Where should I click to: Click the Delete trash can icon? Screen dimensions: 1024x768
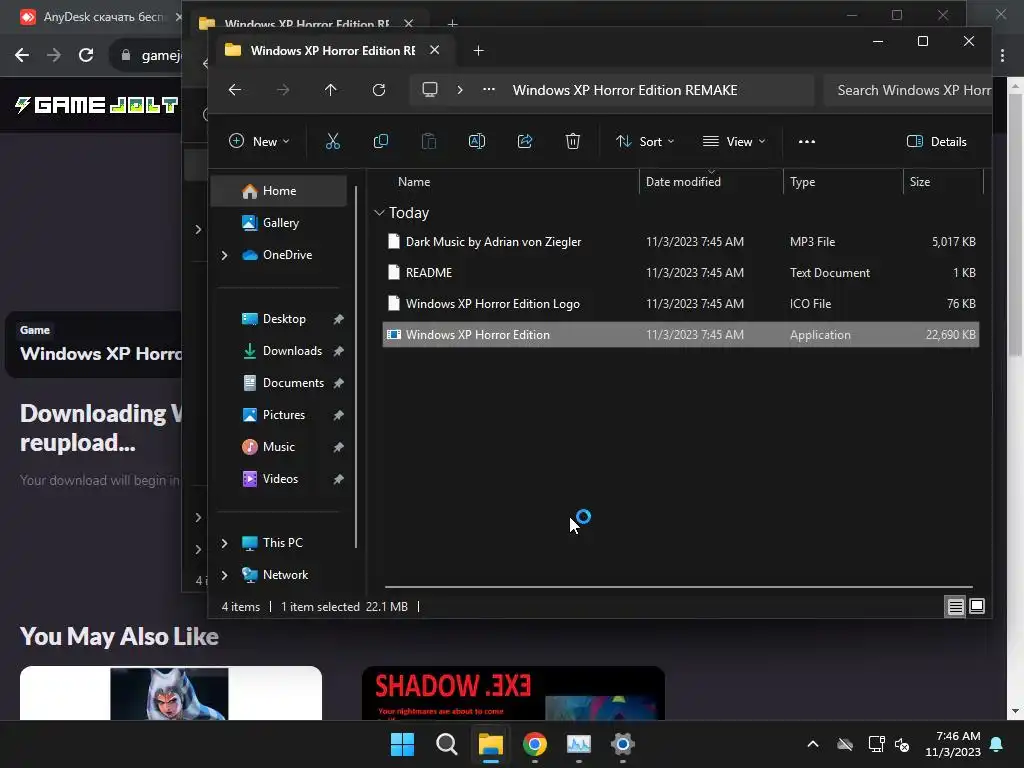(x=573, y=141)
